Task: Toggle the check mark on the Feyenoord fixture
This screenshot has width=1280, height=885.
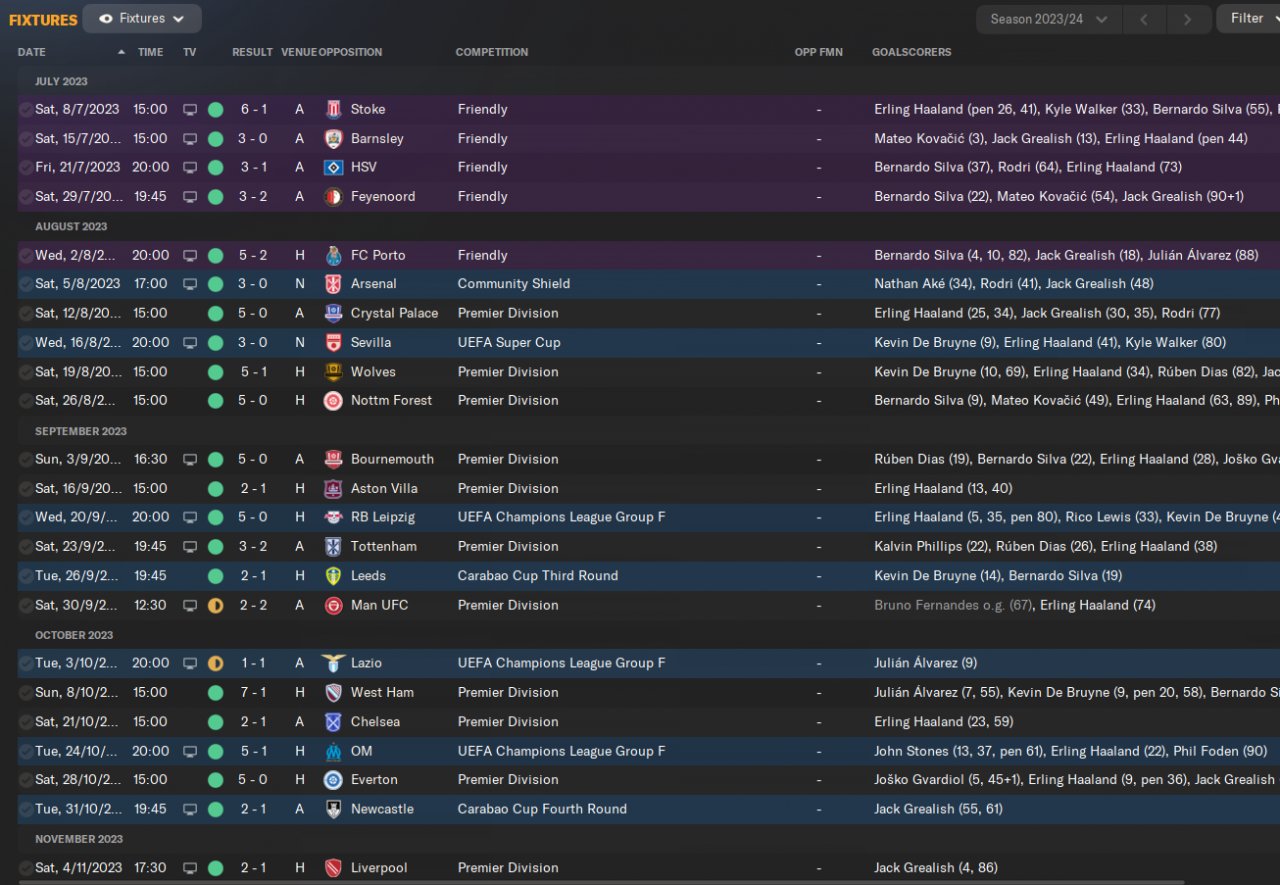Action: pos(25,197)
